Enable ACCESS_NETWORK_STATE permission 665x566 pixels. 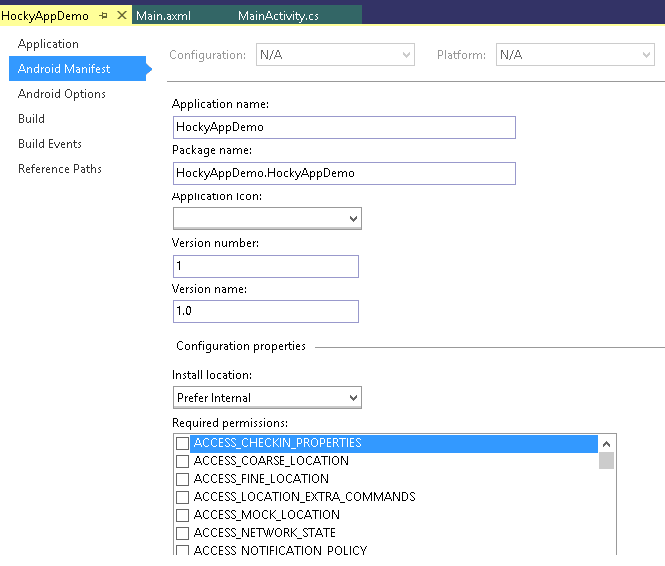click(x=182, y=533)
